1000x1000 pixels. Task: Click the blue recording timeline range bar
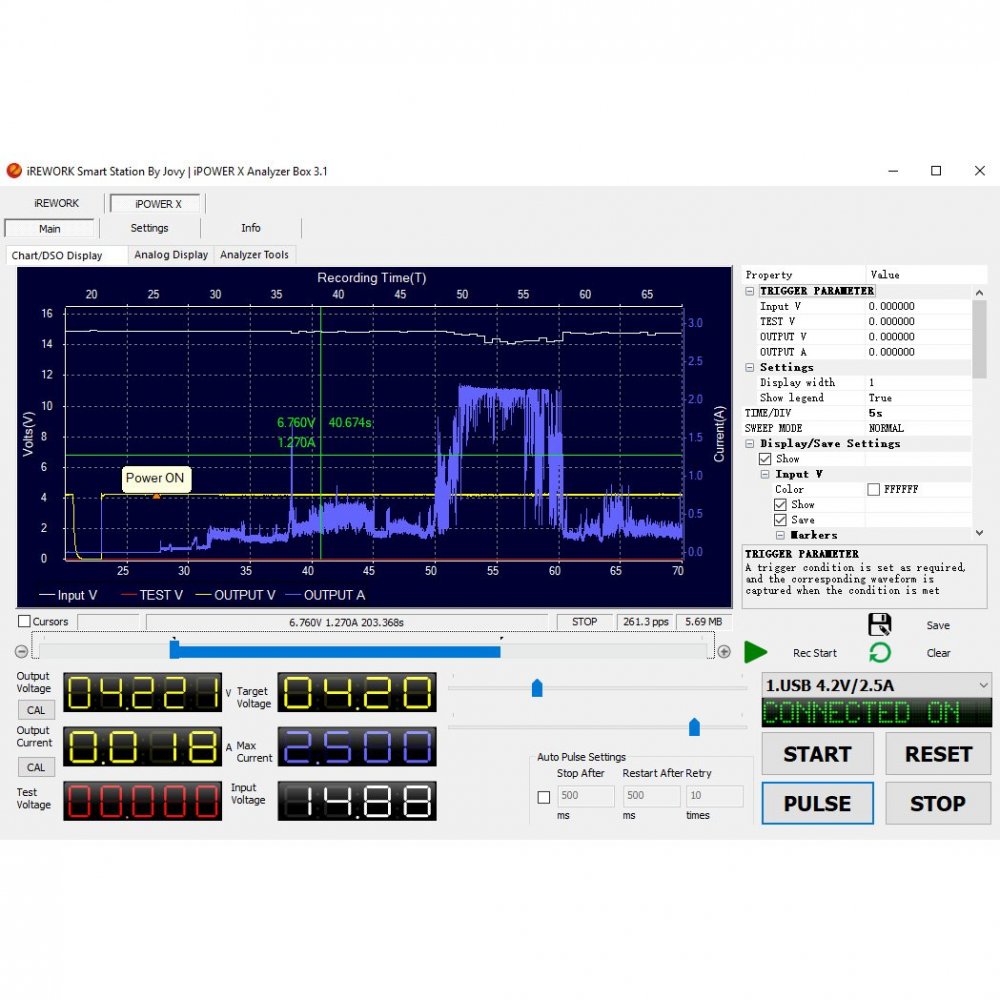click(x=335, y=651)
